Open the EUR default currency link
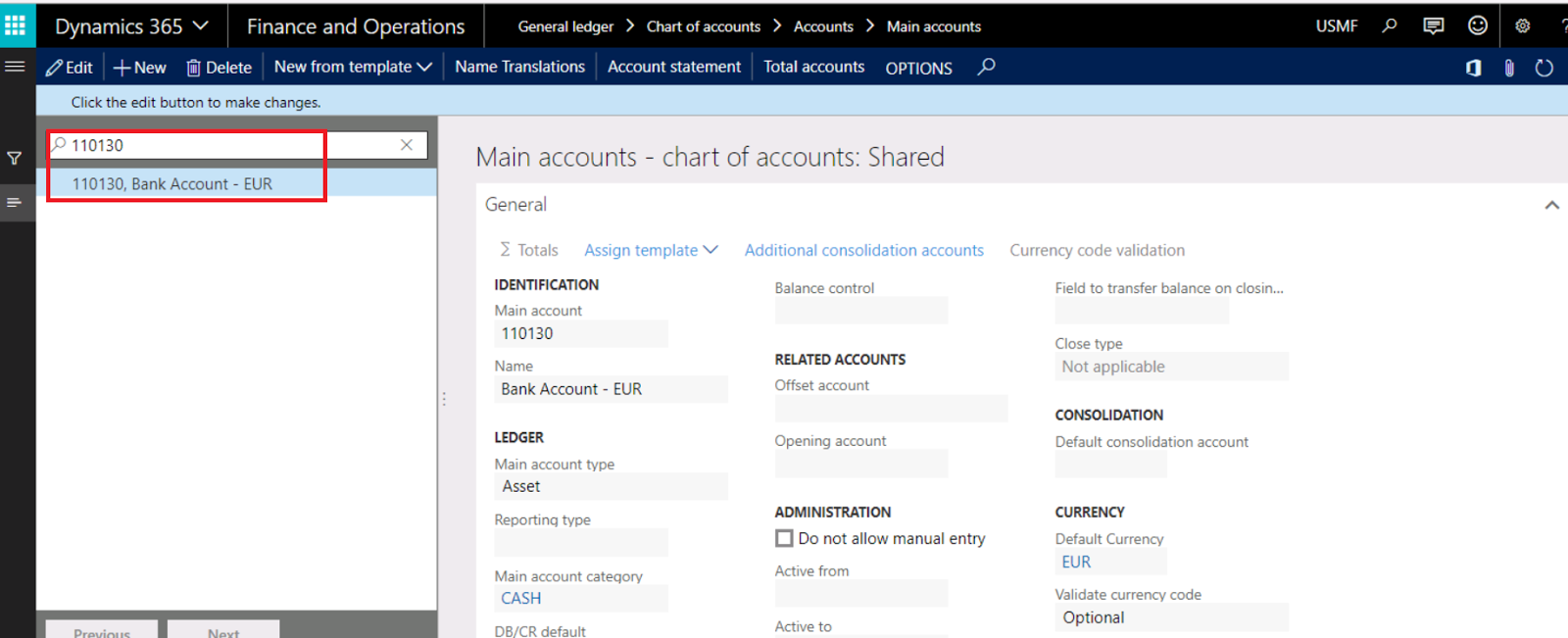 click(x=1076, y=562)
